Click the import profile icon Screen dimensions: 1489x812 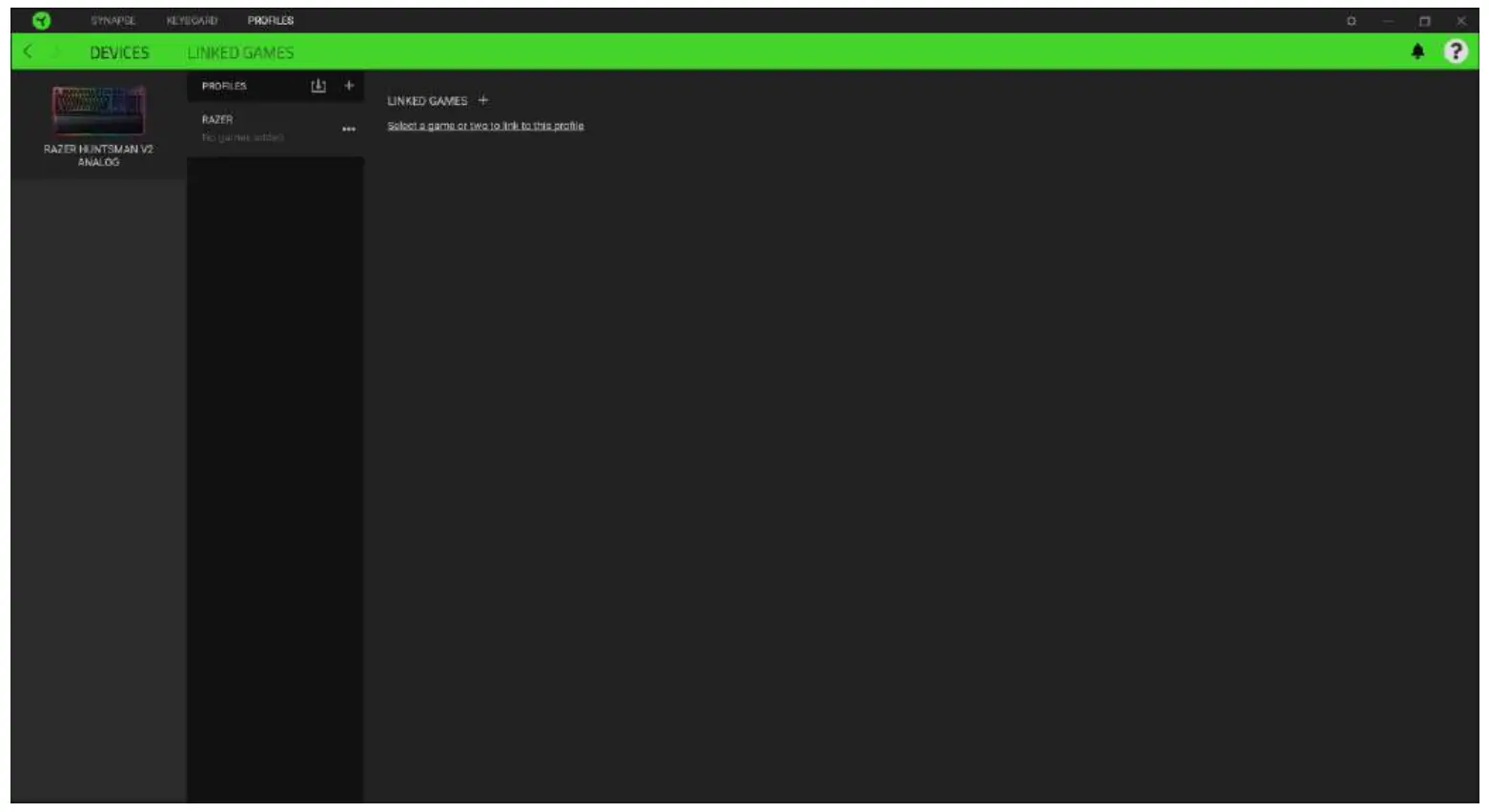318,86
